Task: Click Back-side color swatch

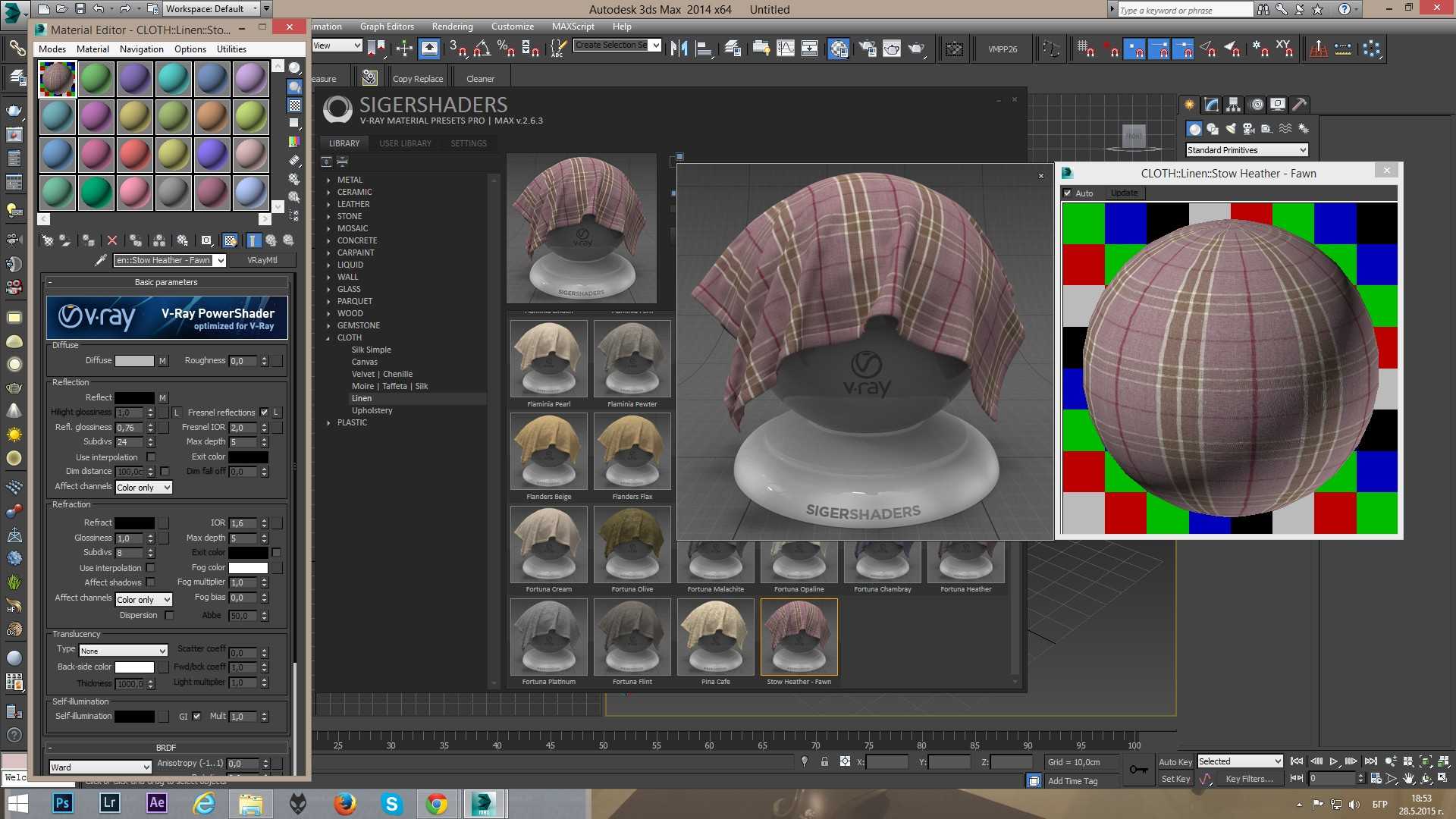Action: pos(134,667)
